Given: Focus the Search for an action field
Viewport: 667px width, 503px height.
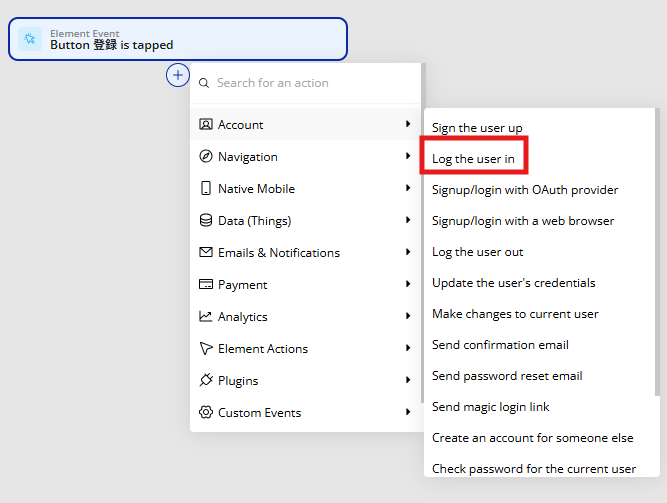Looking at the screenshot, I should click(305, 83).
